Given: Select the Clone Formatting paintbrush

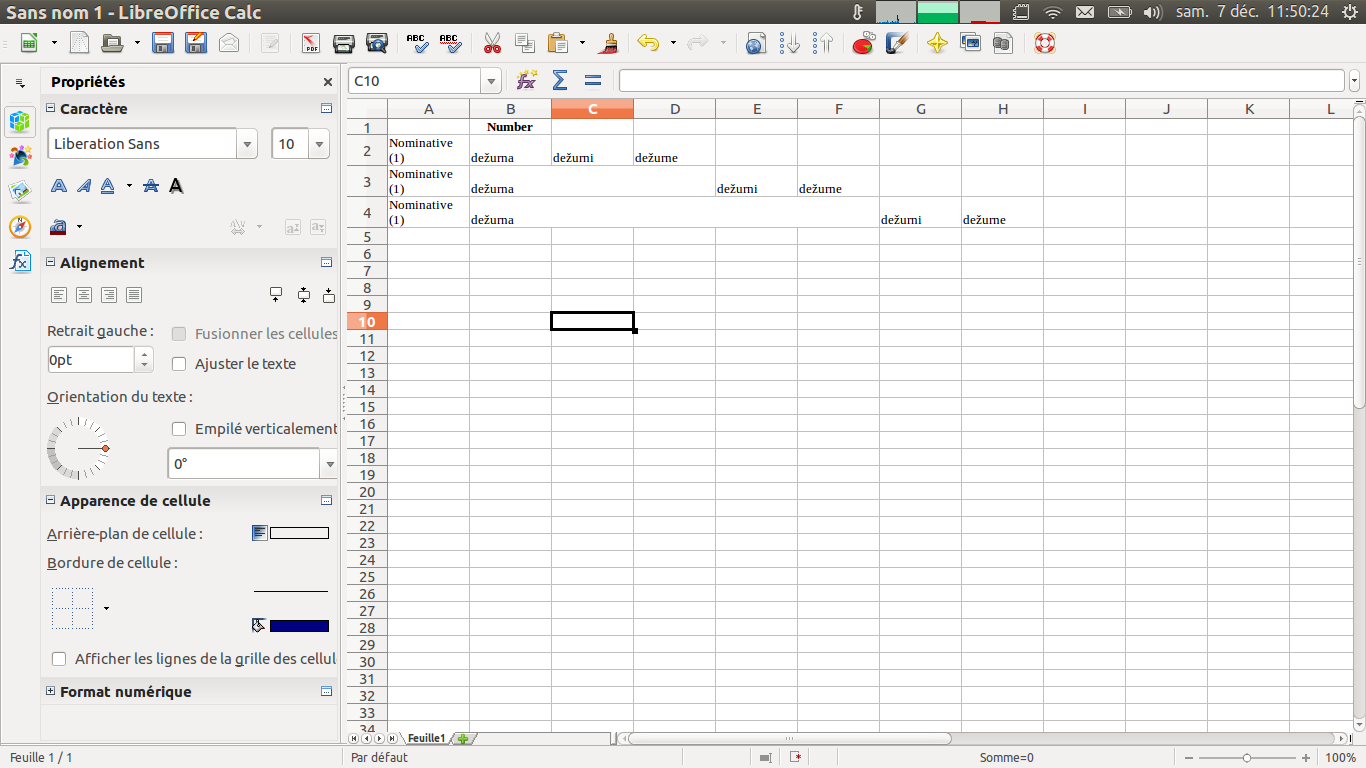Looking at the screenshot, I should (607, 43).
